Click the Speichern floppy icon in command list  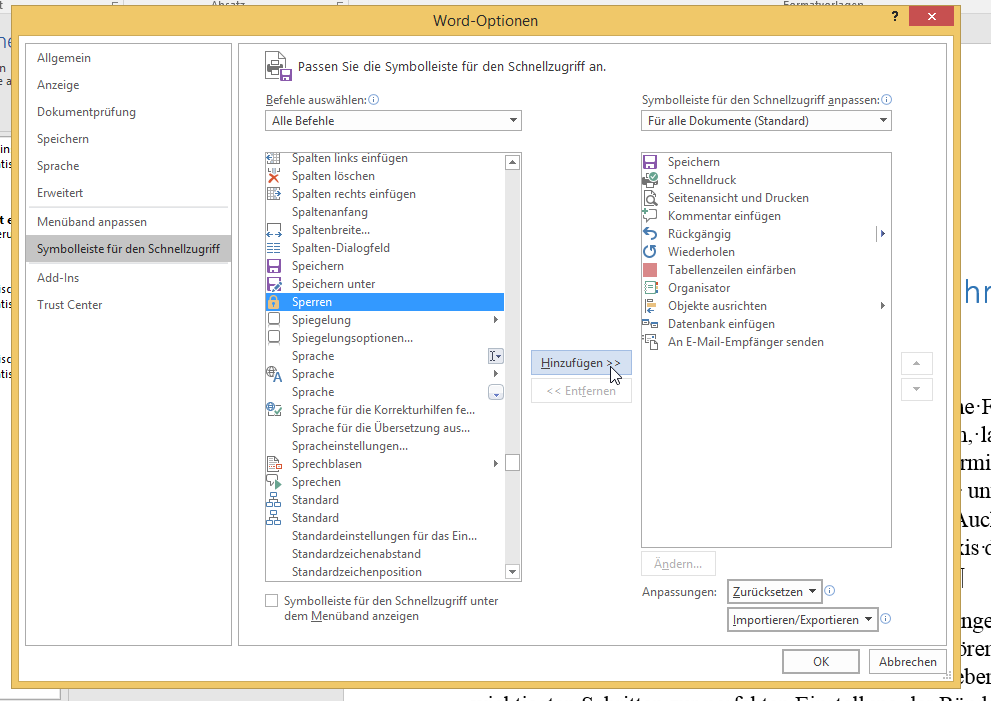(274, 266)
